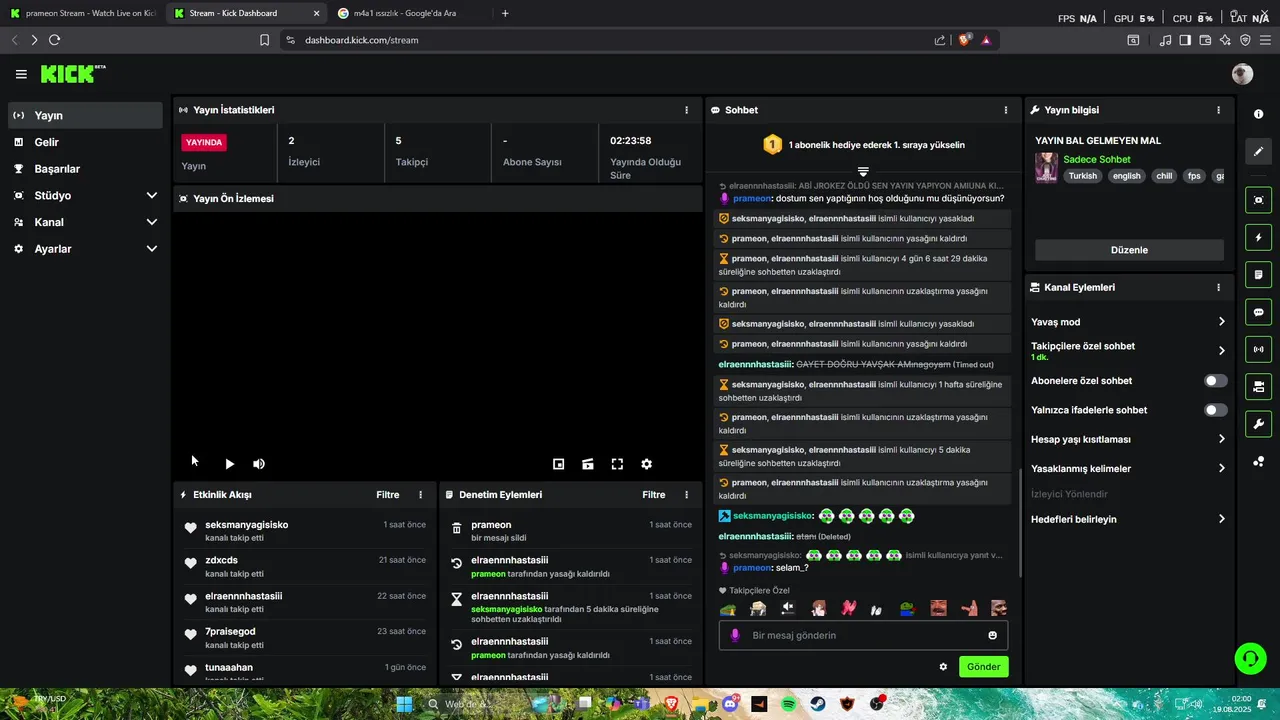Open Hesap yaşı kısıtlaması options
1280x720 pixels.
click(x=1129, y=439)
